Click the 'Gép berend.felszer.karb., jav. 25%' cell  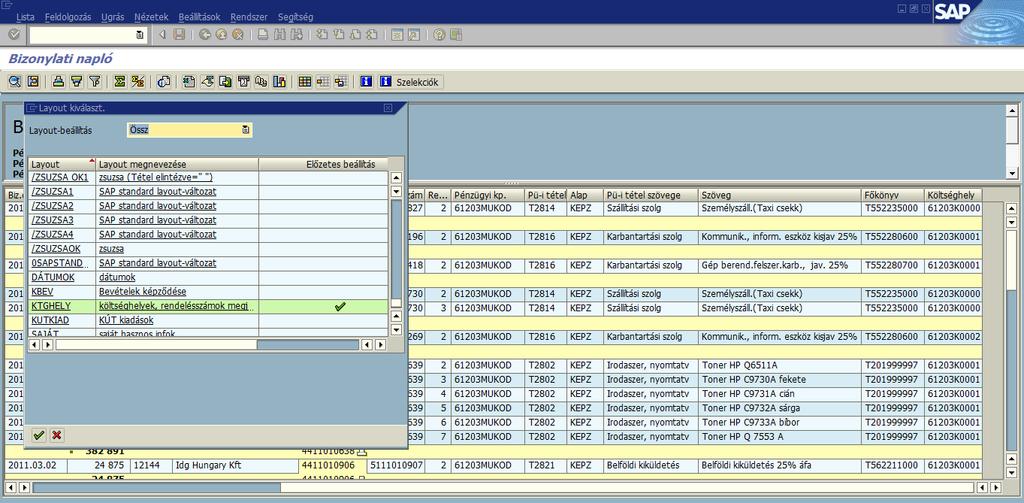click(x=779, y=266)
